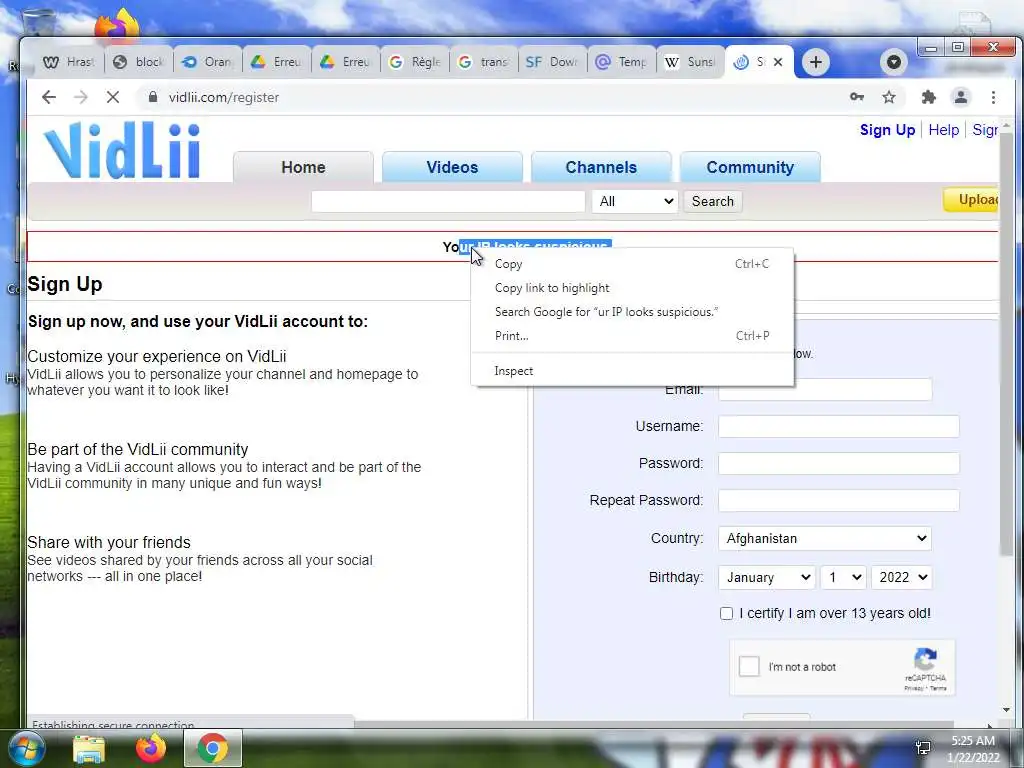Screen dimensions: 1024x768
Task: Open the birthday month dropdown
Action: click(x=767, y=577)
